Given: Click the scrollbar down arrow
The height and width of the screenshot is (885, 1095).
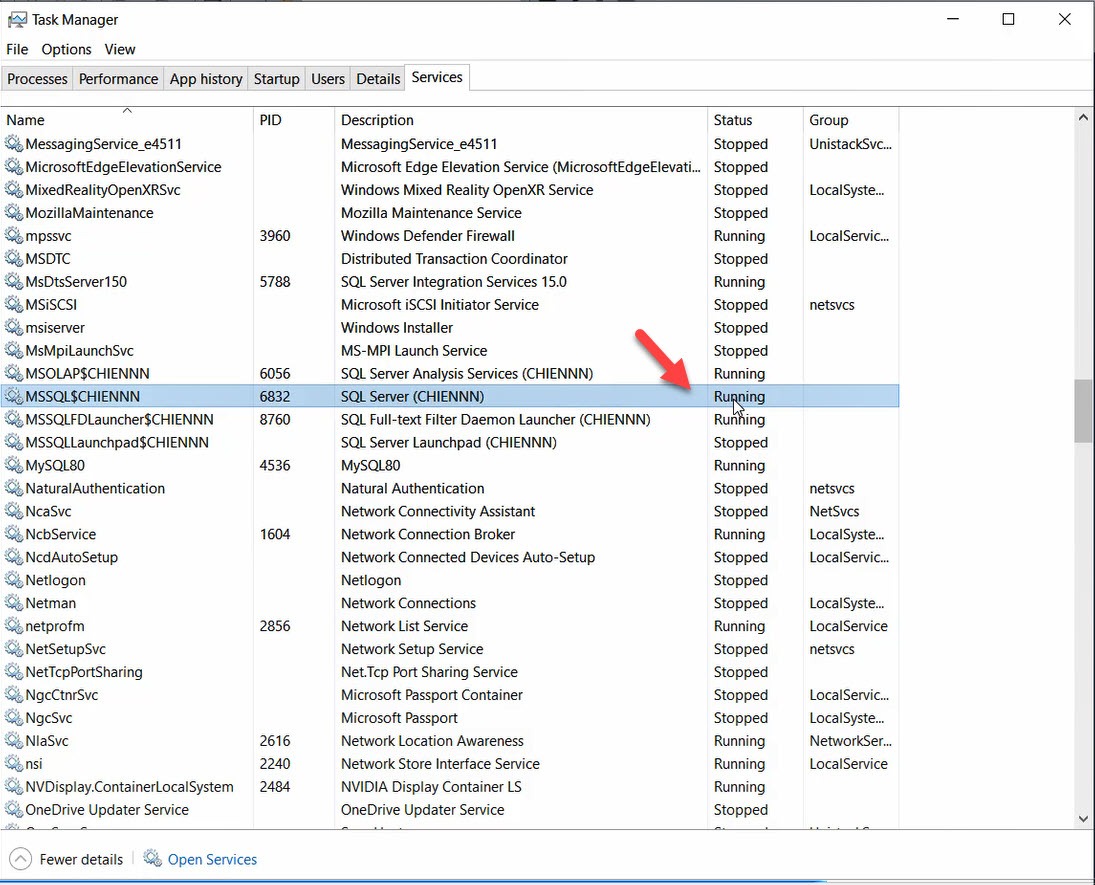Looking at the screenshot, I should tap(1083, 819).
